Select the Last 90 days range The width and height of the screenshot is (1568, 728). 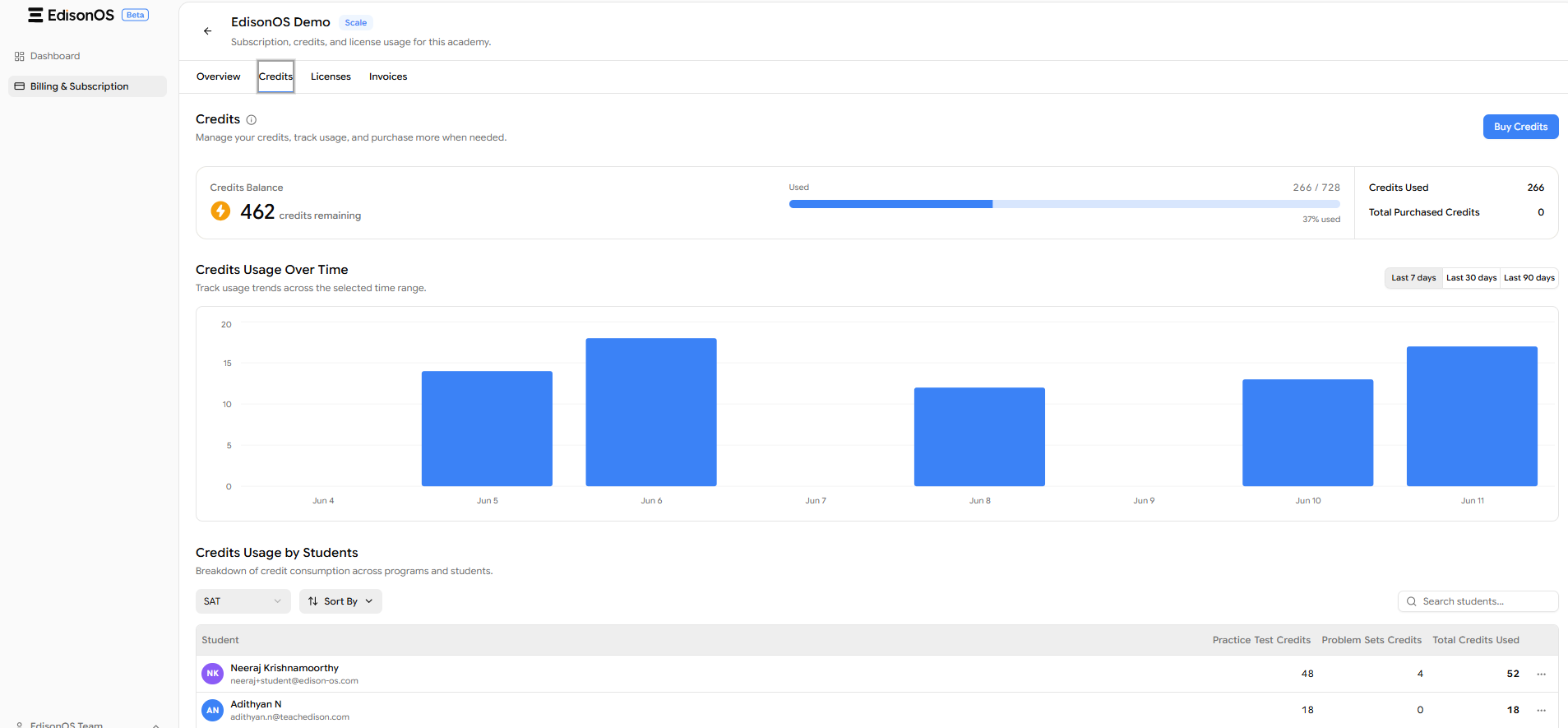1529,278
